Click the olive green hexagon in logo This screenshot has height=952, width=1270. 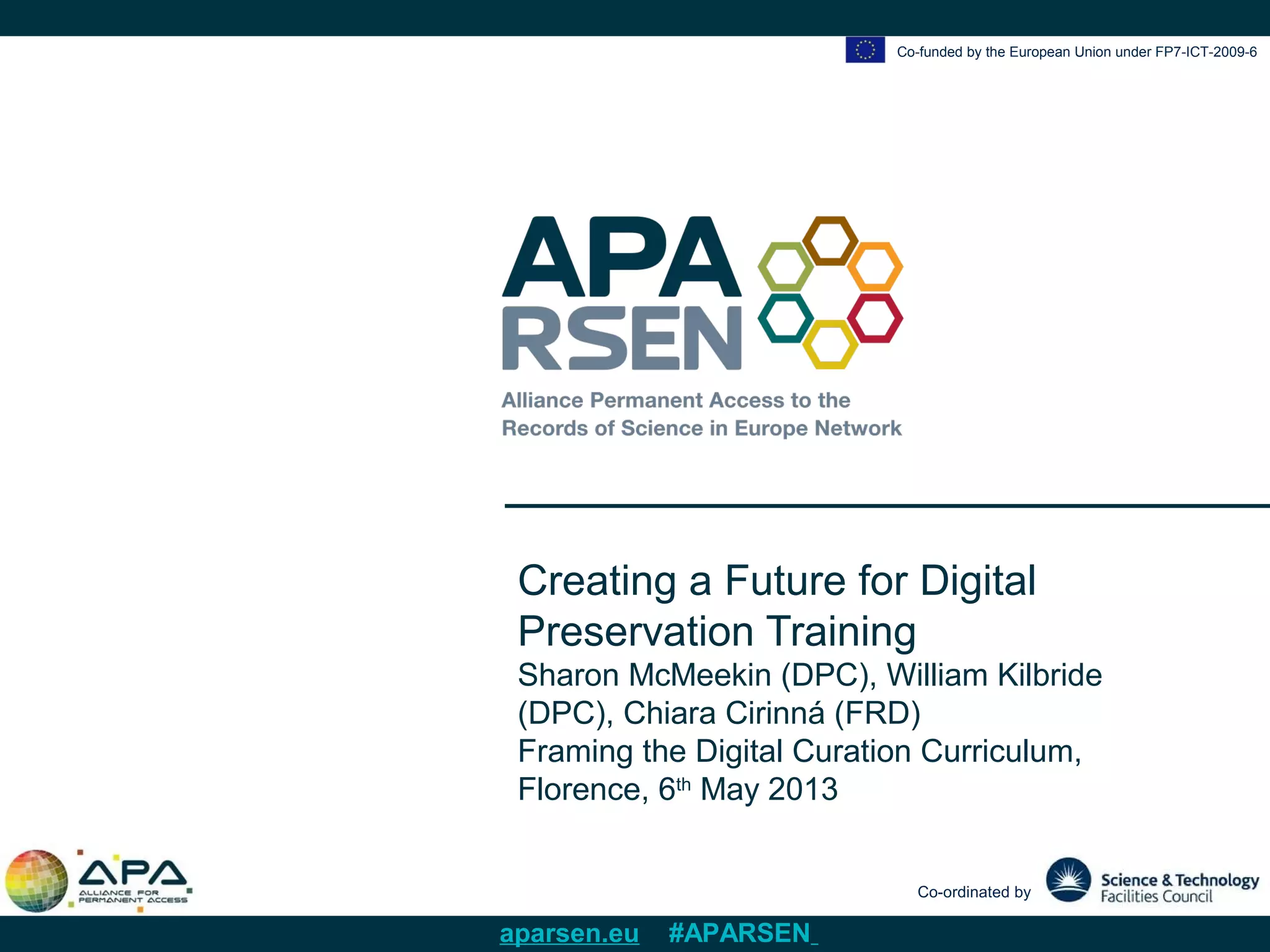pos(785,267)
